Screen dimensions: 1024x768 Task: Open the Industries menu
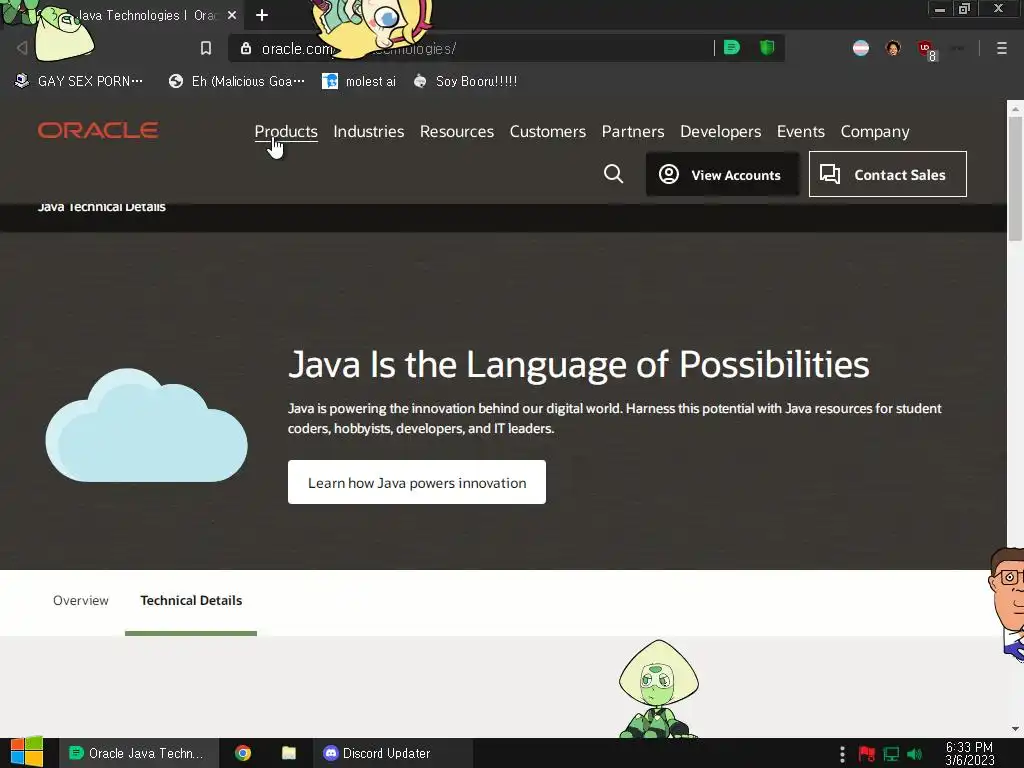pyautogui.click(x=368, y=131)
